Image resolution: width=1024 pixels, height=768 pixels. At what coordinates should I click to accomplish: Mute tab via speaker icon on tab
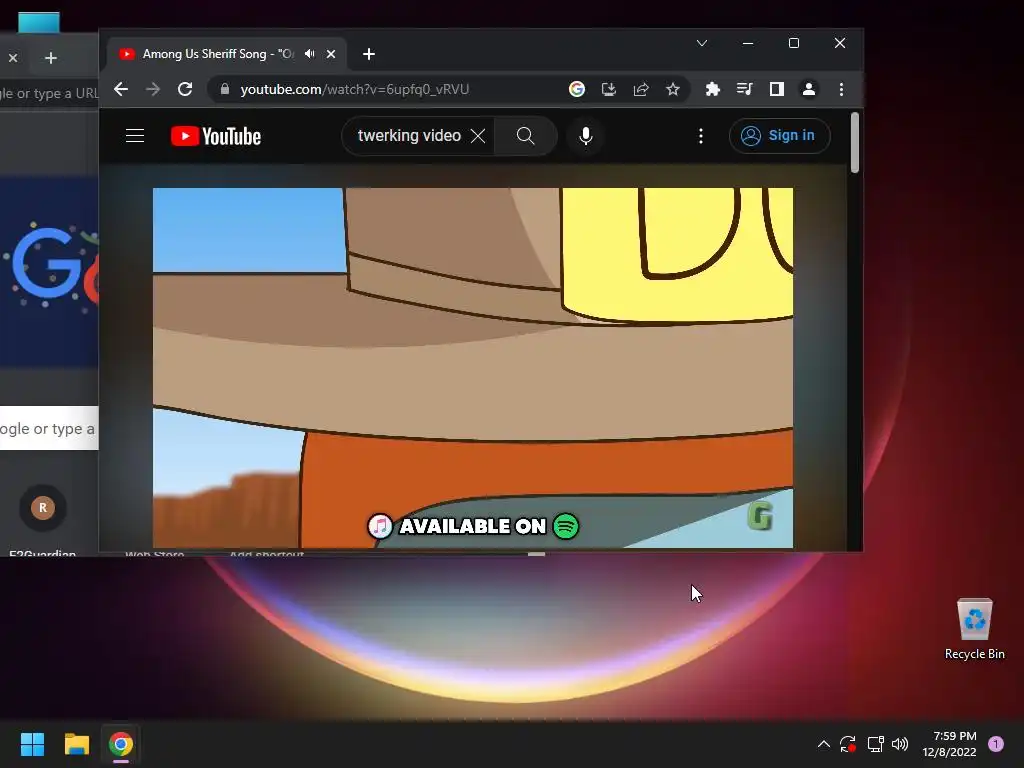pyautogui.click(x=310, y=54)
